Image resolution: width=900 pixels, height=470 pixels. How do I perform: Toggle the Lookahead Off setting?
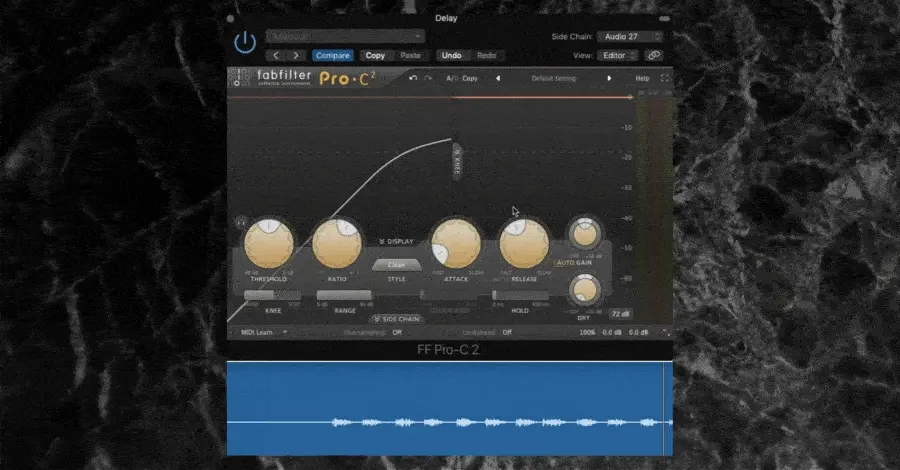(507, 332)
